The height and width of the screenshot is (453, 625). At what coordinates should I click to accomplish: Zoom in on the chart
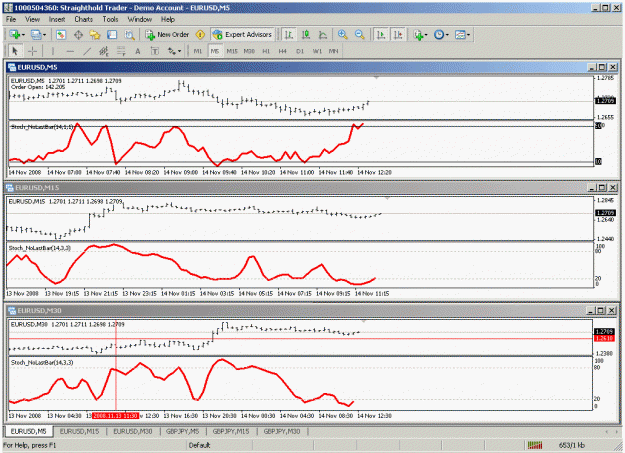pos(342,35)
